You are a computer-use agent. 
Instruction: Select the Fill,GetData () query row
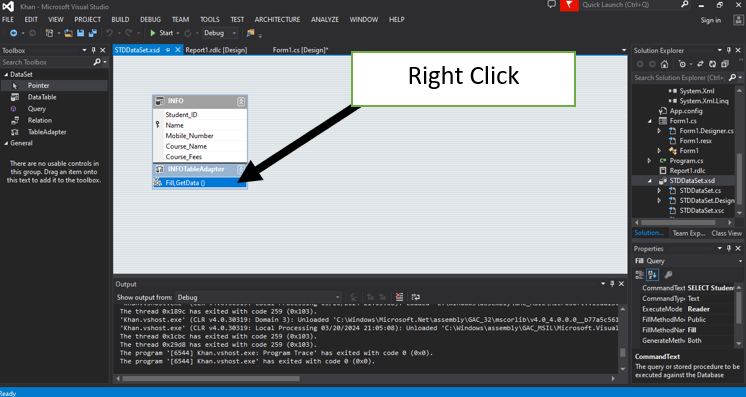coord(200,183)
